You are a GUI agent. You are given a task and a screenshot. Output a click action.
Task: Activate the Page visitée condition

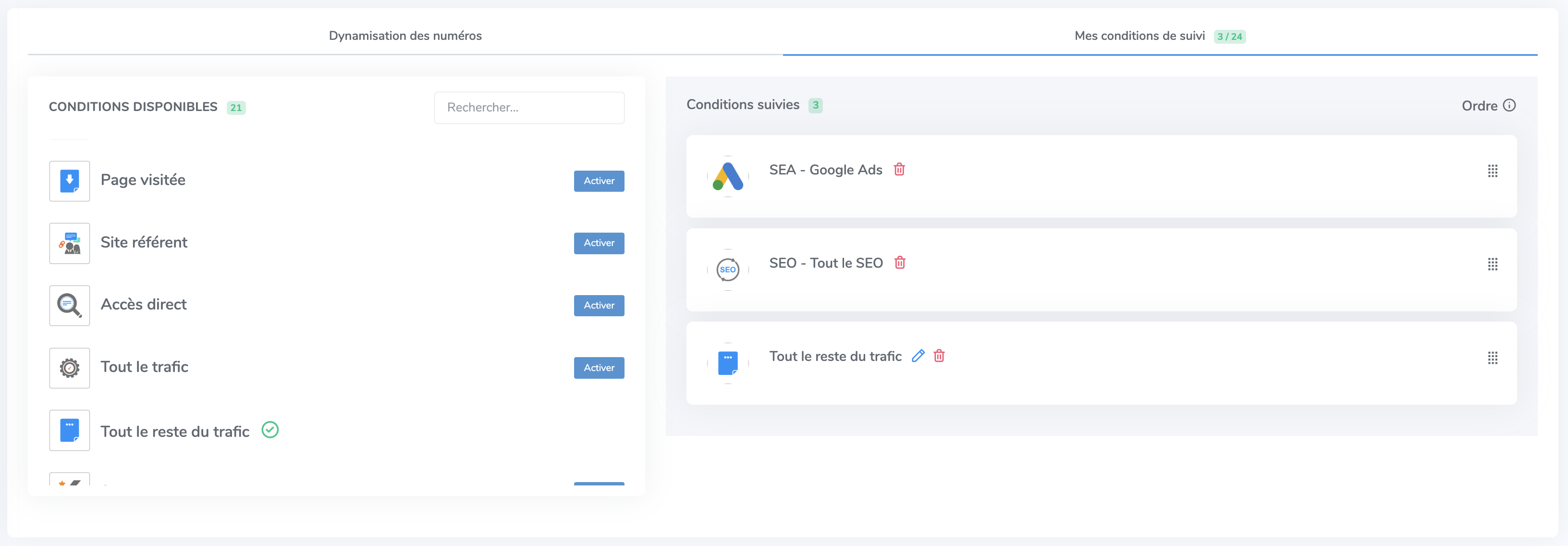click(x=599, y=181)
